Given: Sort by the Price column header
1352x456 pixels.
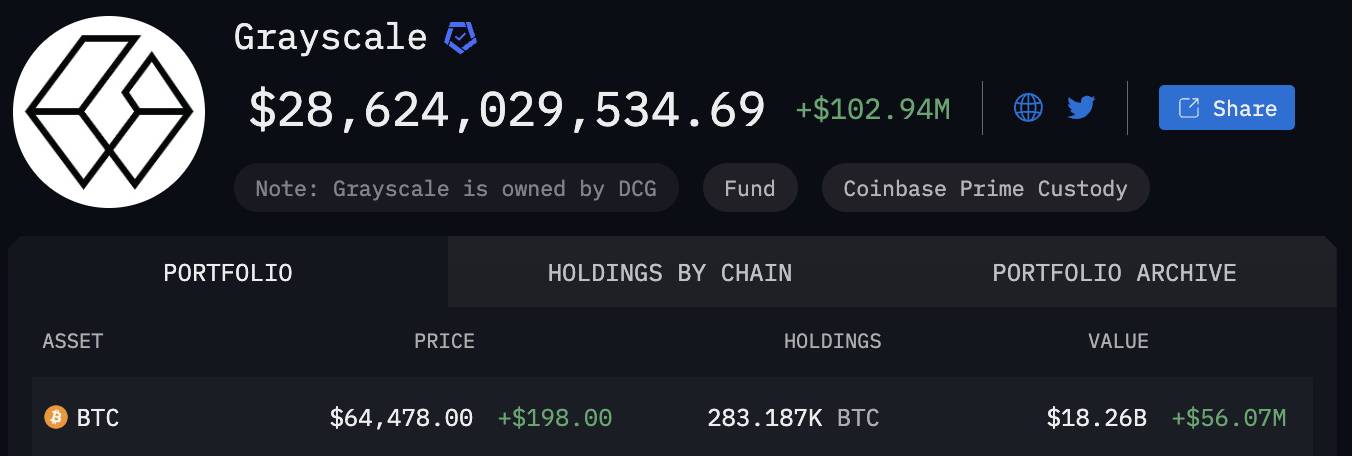Looking at the screenshot, I should pos(444,341).
